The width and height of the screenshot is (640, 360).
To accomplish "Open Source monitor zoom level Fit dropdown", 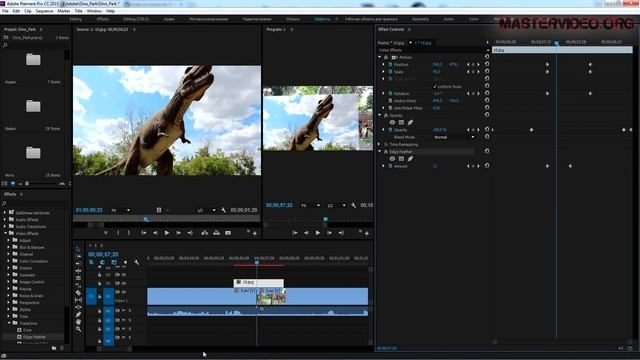I will click(121, 210).
